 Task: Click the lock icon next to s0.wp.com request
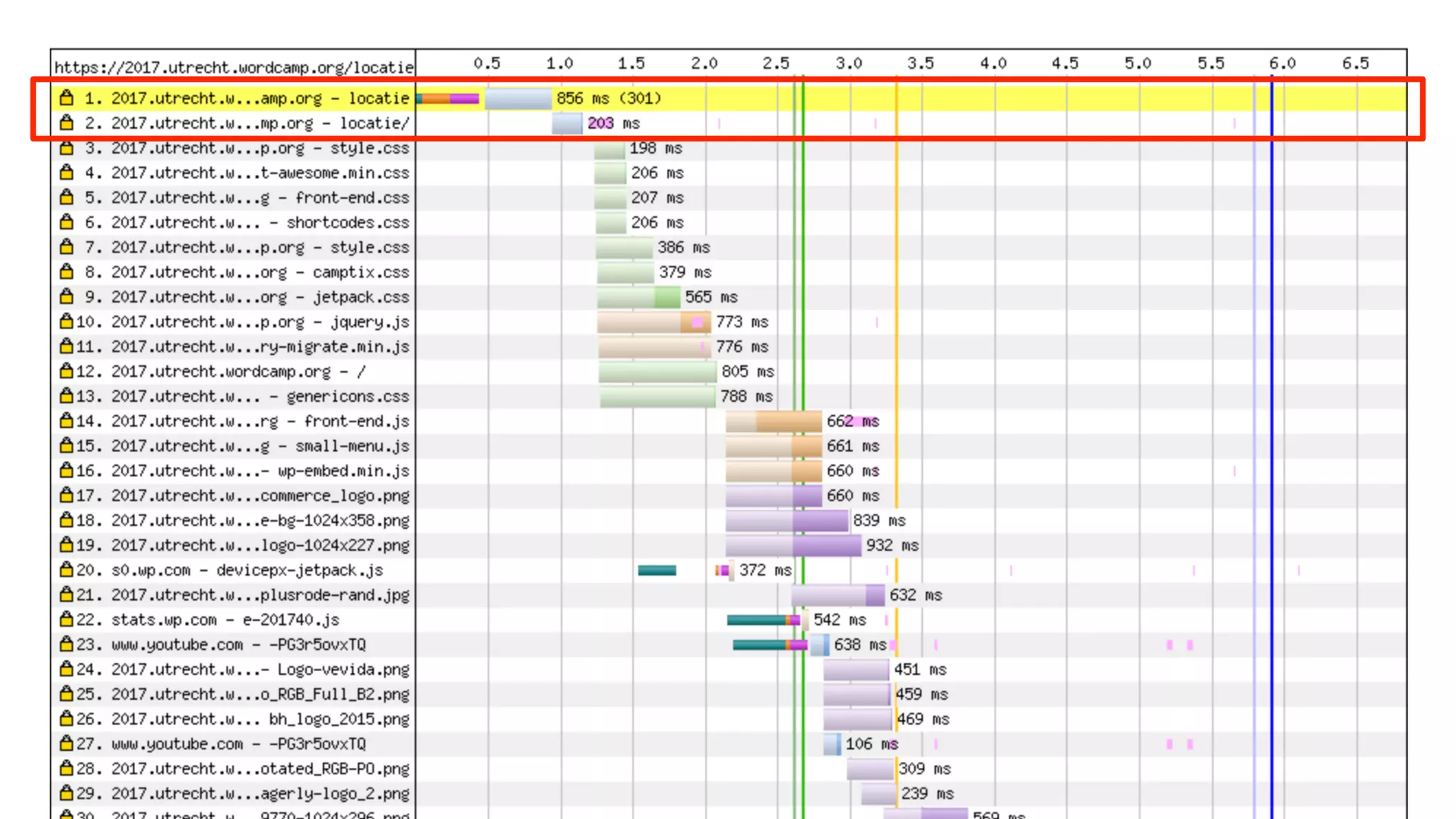pyautogui.click(x=67, y=570)
